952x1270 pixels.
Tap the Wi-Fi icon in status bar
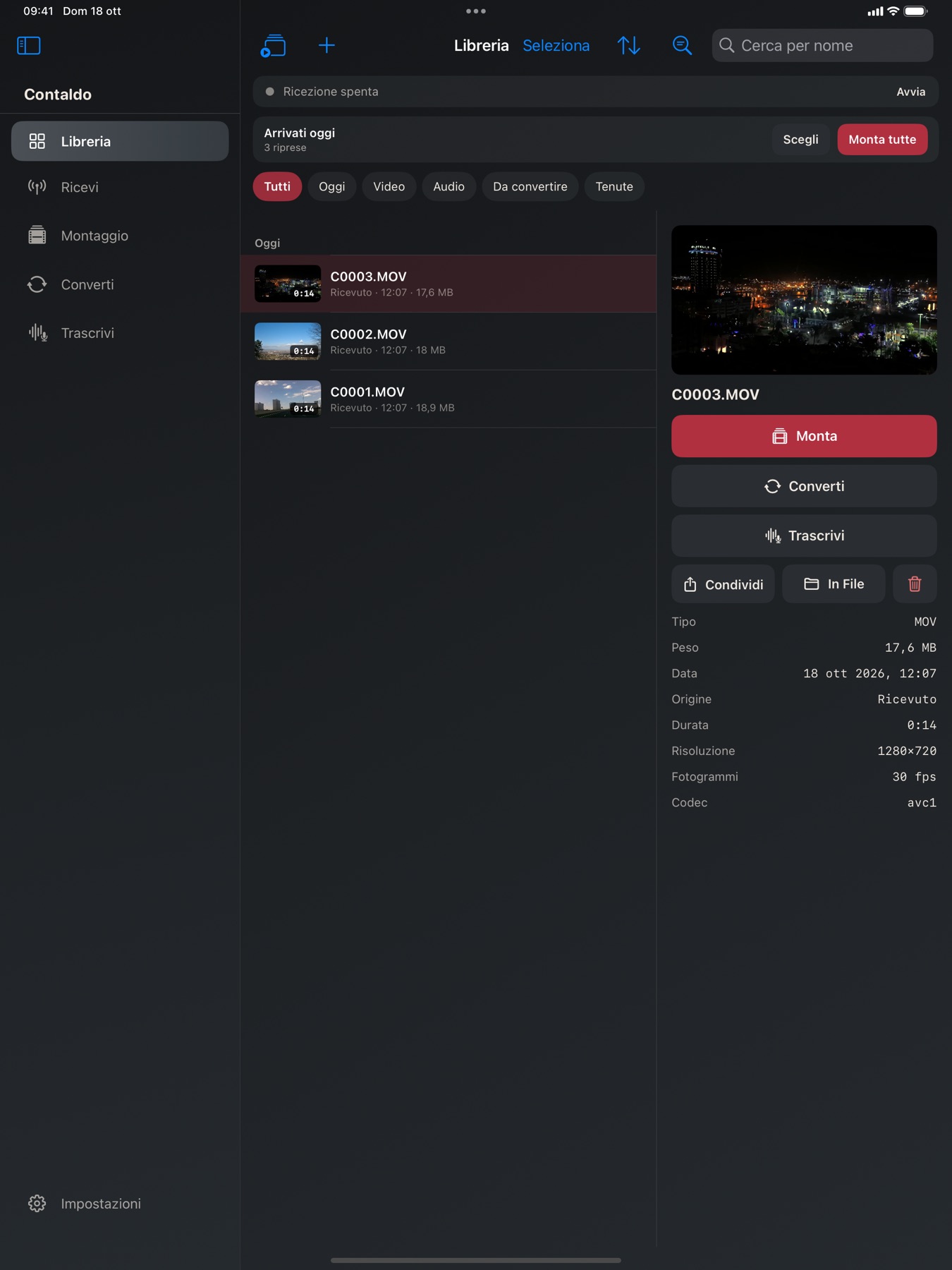(893, 11)
